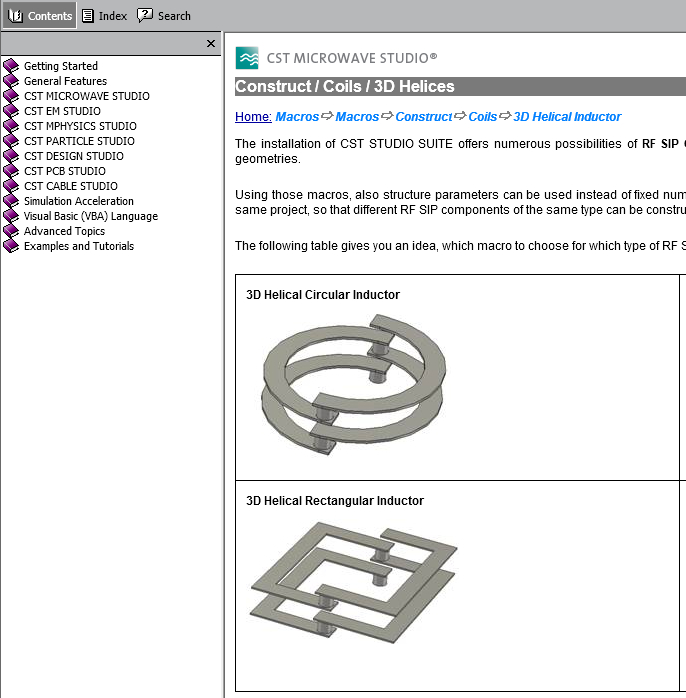Click the 3D Helical Circular Inductor heading

coord(323,295)
